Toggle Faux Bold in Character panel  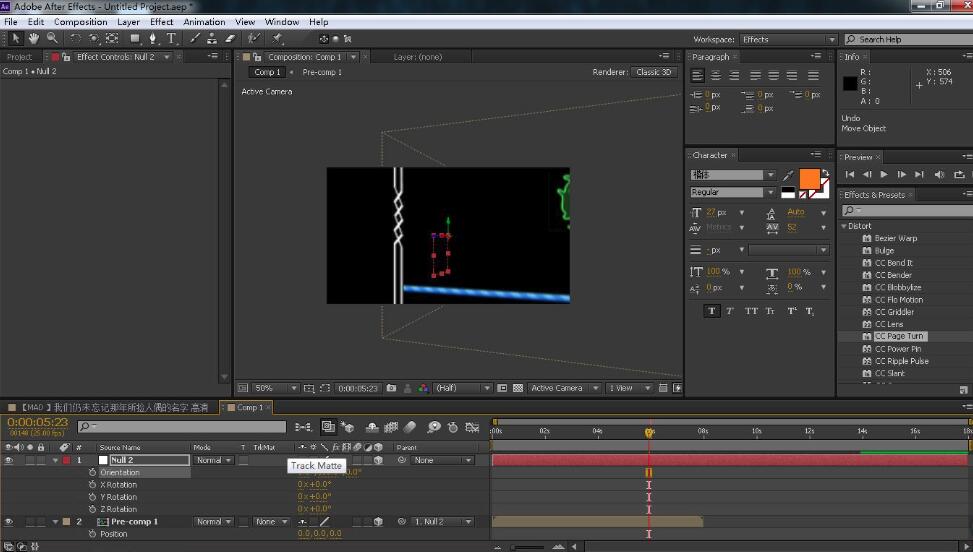pyautogui.click(x=712, y=311)
